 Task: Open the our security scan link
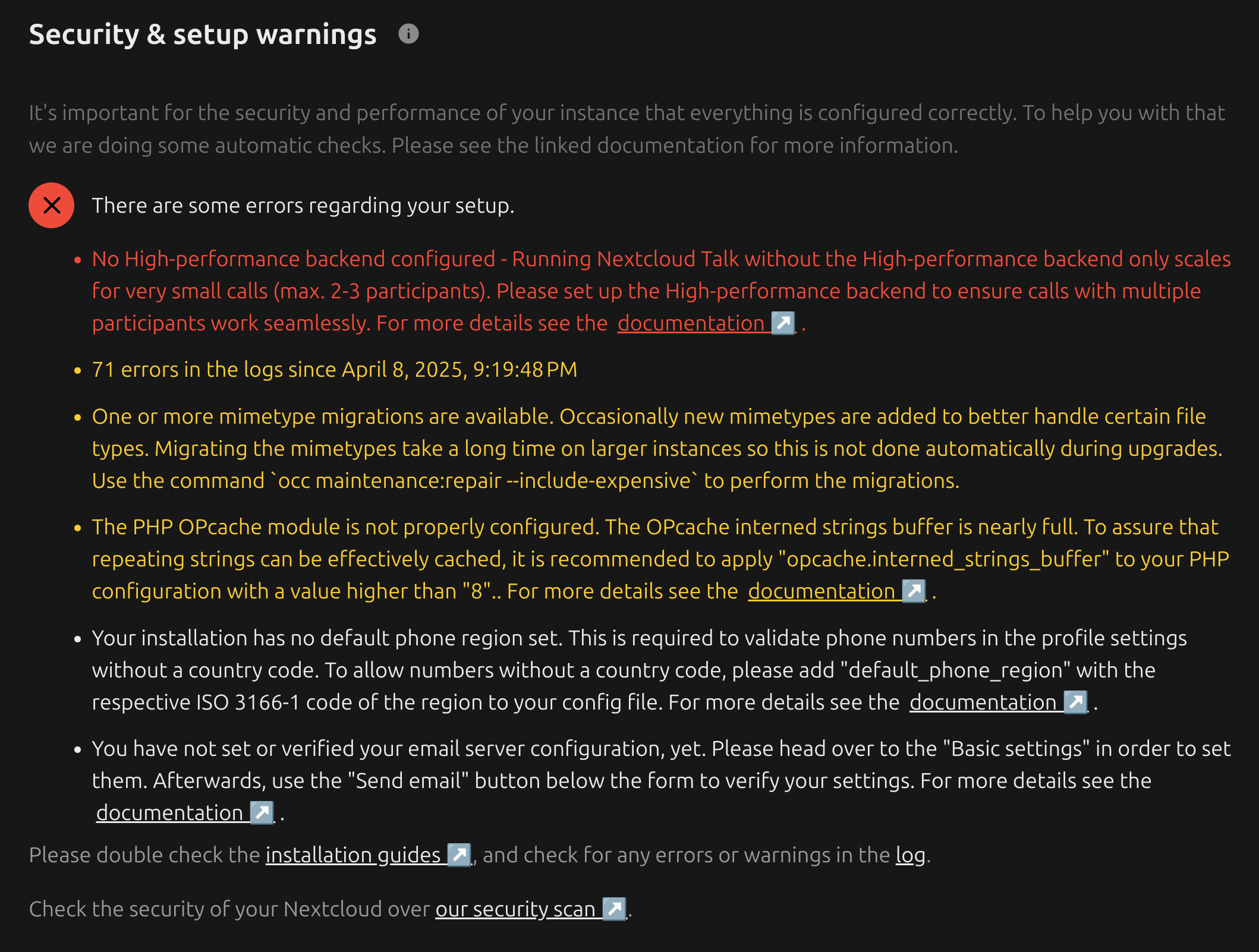point(515,909)
